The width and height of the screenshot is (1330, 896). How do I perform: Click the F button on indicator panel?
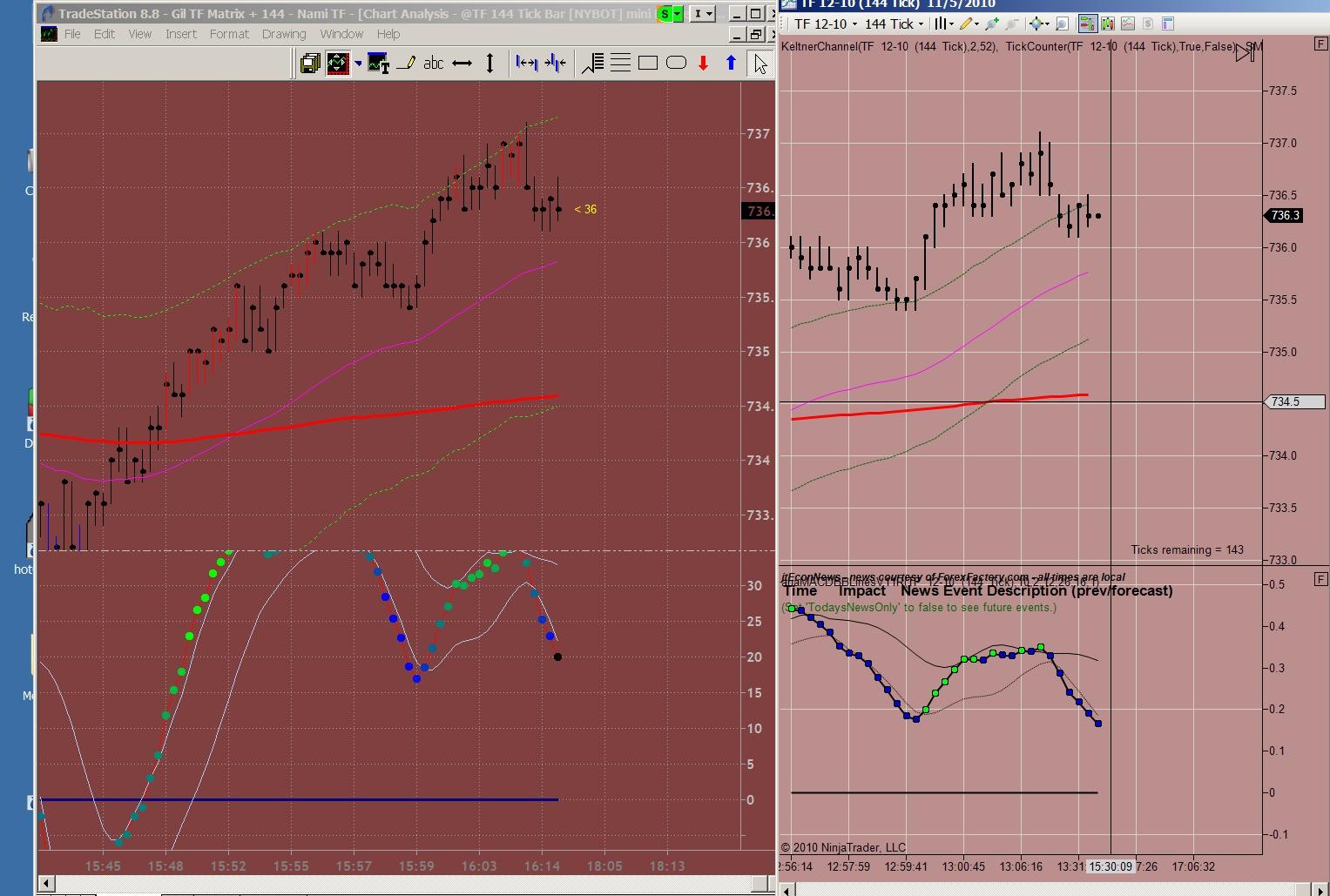pyautogui.click(x=1320, y=579)
